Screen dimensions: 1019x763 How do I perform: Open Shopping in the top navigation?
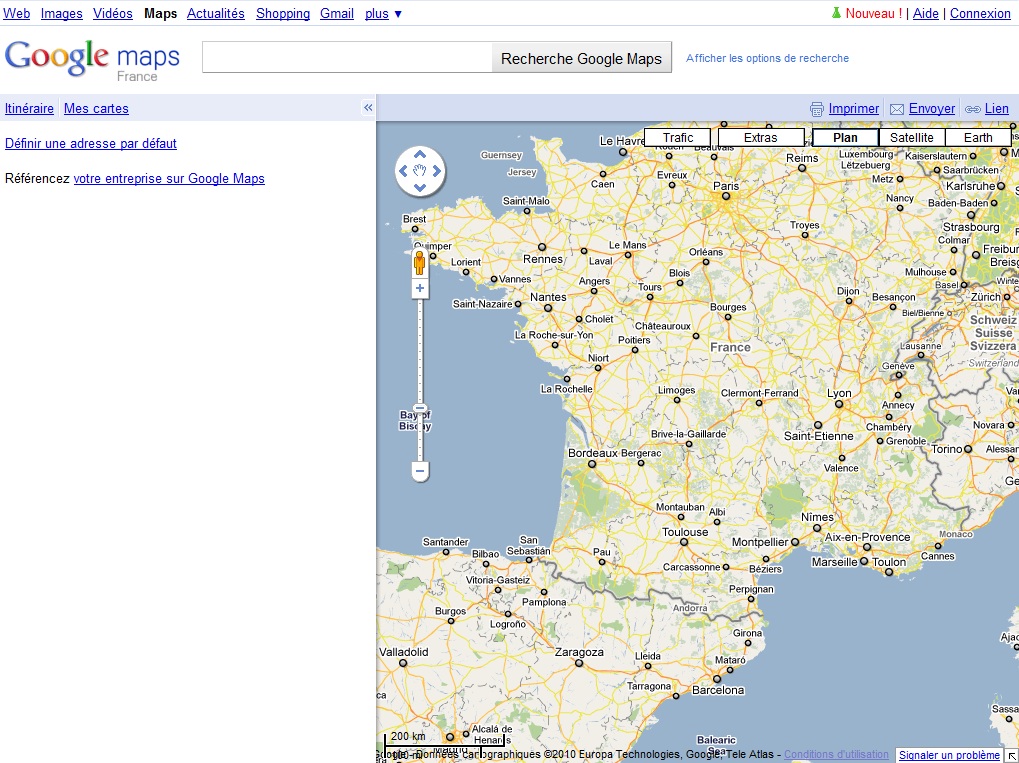coord(283,13)
